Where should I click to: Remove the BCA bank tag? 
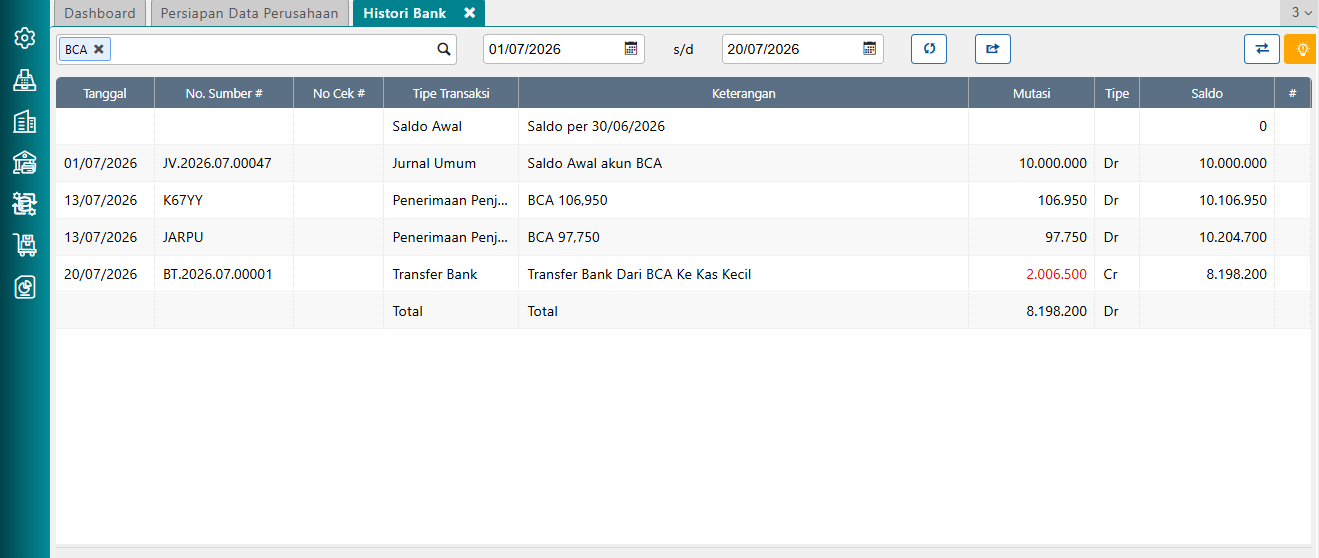tap(99, 49)
